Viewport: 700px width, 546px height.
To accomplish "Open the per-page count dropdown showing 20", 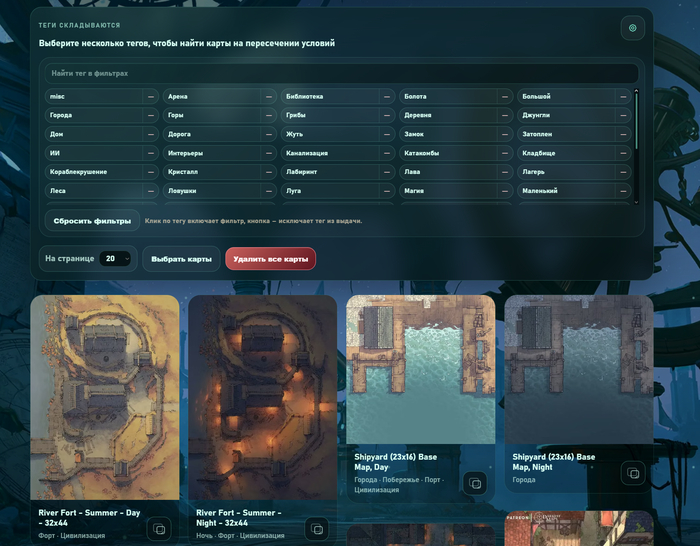I will click(x=115, y=258).
